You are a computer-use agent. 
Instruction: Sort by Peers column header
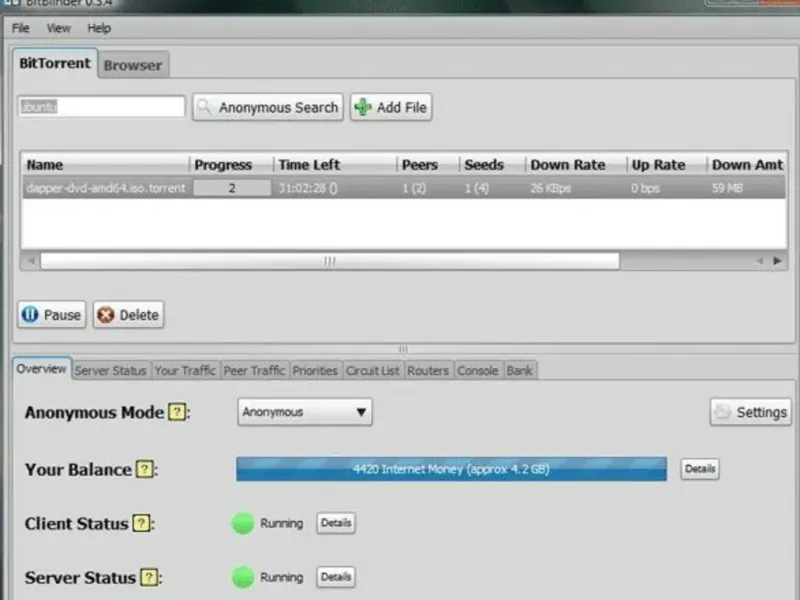(428, 165)
